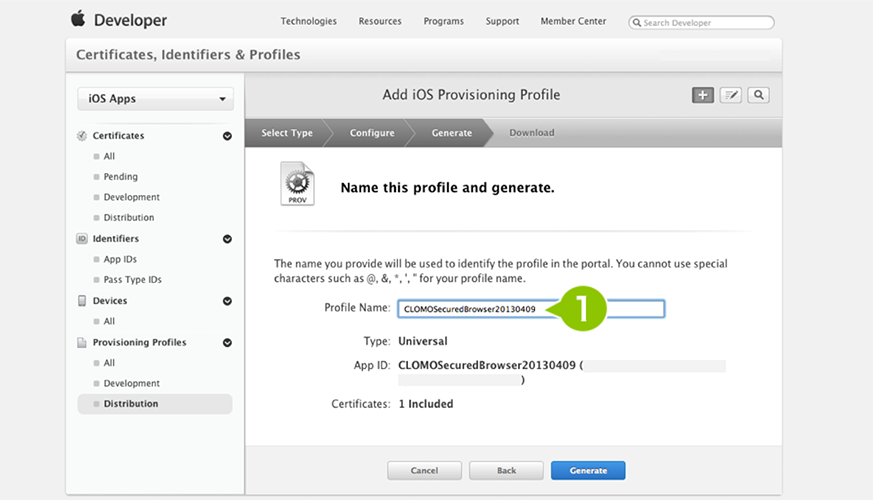The width and height of the screenshot is (889, 500).
Task: Collapse the Provisioning Profiles chevron
Action: [227, 343]
